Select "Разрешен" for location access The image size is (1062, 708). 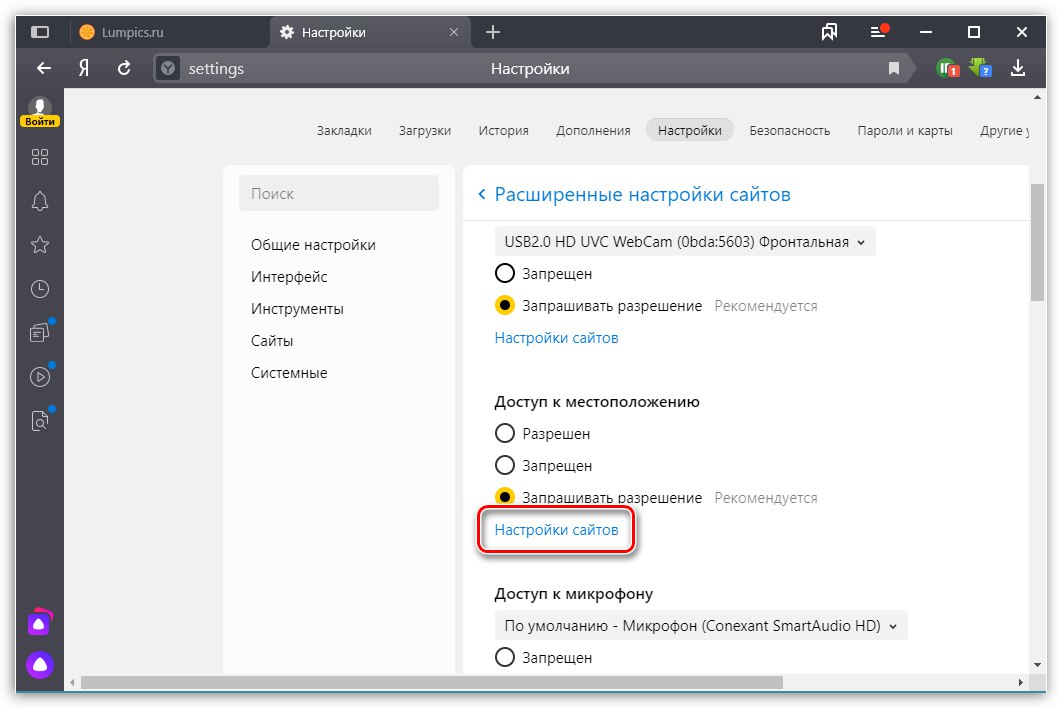click(x=505, y=434)
